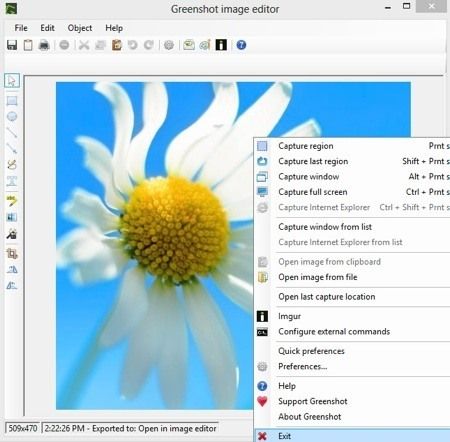
Task: Select the ellipse drawing tool
Action: (12, 116)
